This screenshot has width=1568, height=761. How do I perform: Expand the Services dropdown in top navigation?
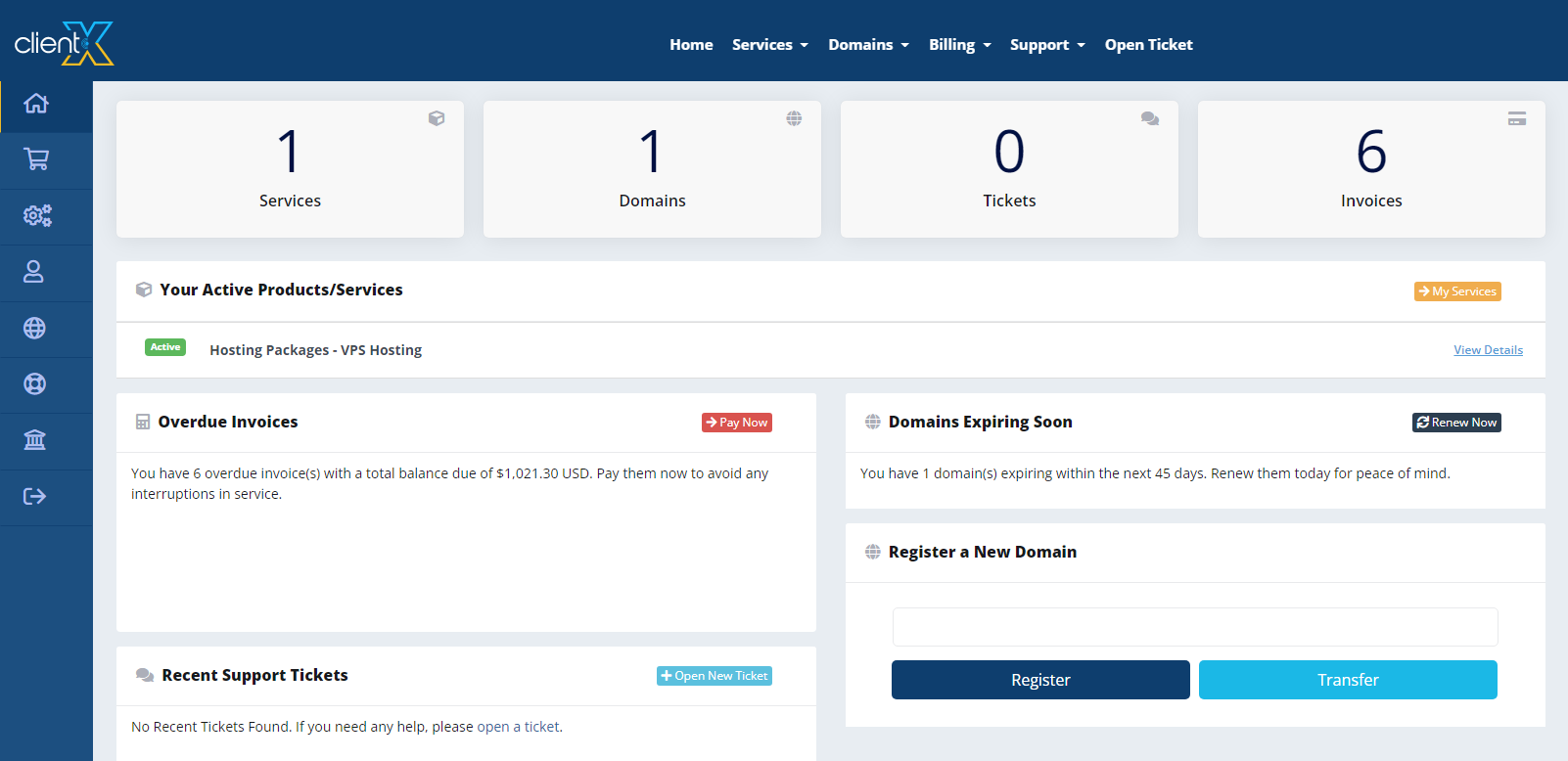coord(769,45)
